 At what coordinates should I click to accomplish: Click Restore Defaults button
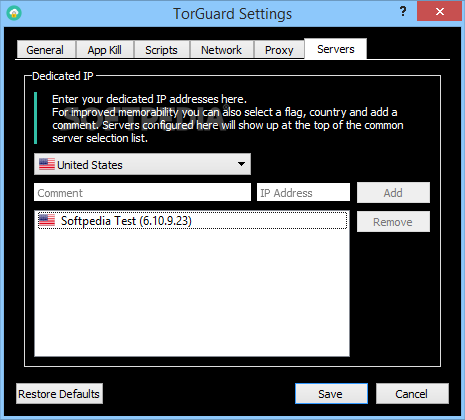point(59,394)
